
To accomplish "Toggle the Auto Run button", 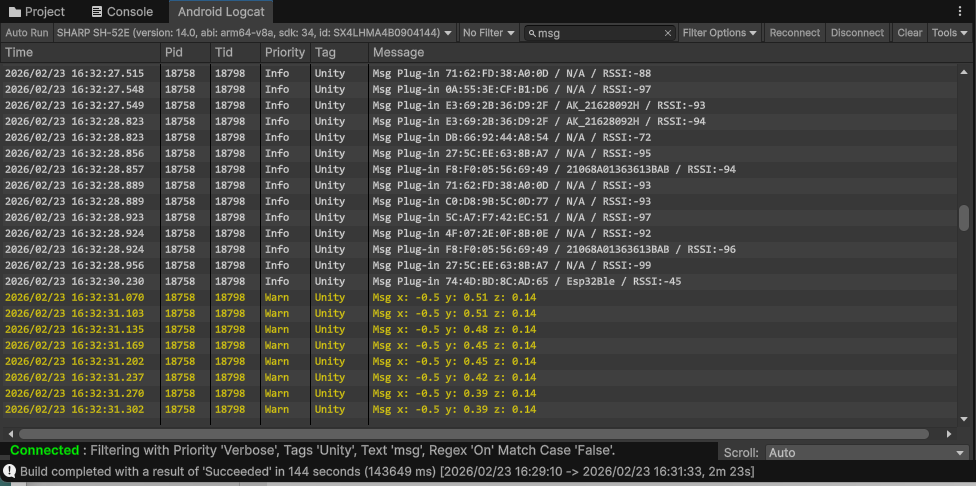I will click(26, 33).
